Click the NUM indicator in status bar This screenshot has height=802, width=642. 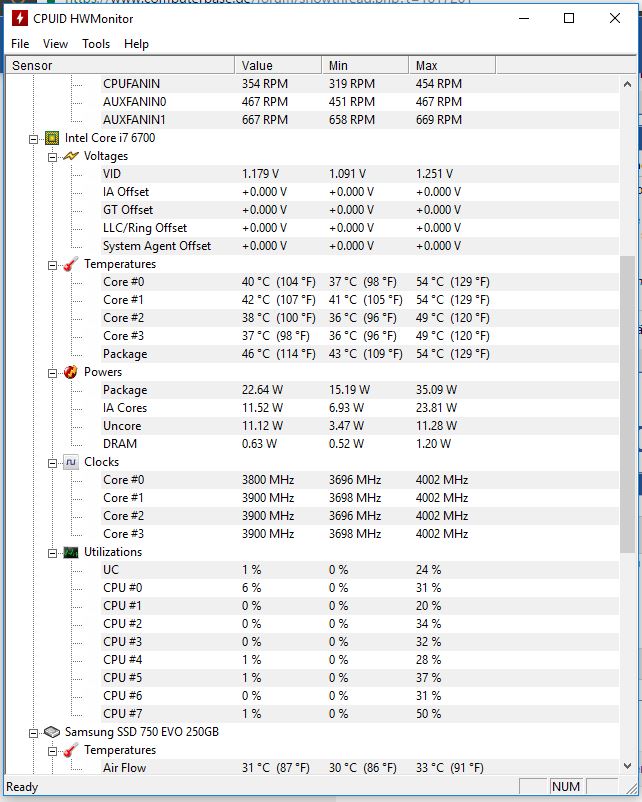tap(566, 787)
